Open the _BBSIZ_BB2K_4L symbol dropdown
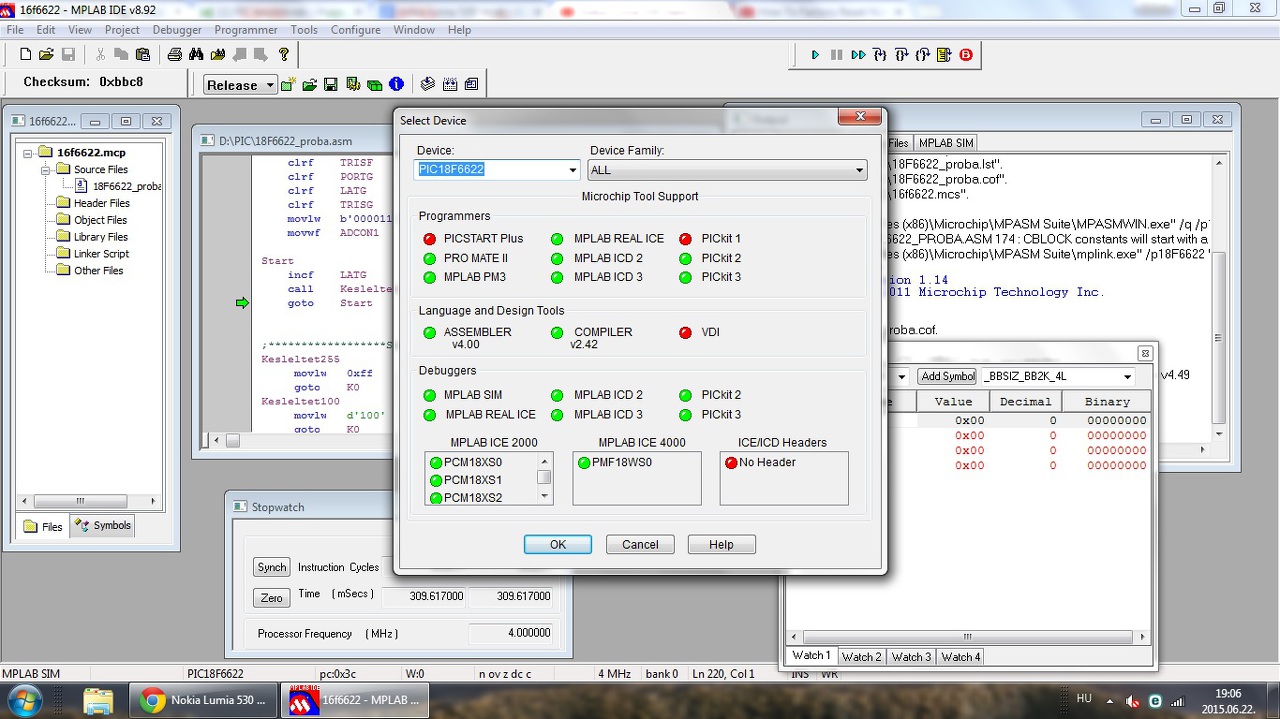The height and width of the screenshot is (719, 1280). click(x=1127, y=376)
